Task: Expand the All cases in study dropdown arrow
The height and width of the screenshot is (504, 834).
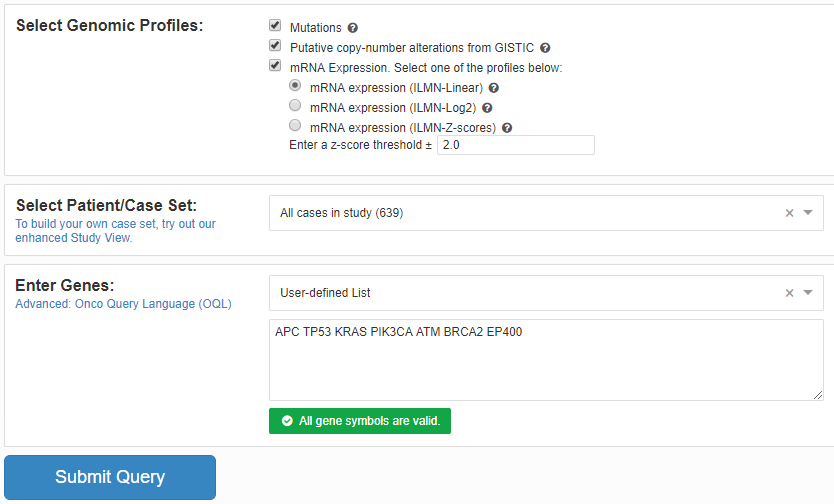Action: click(x=808, y=213)
